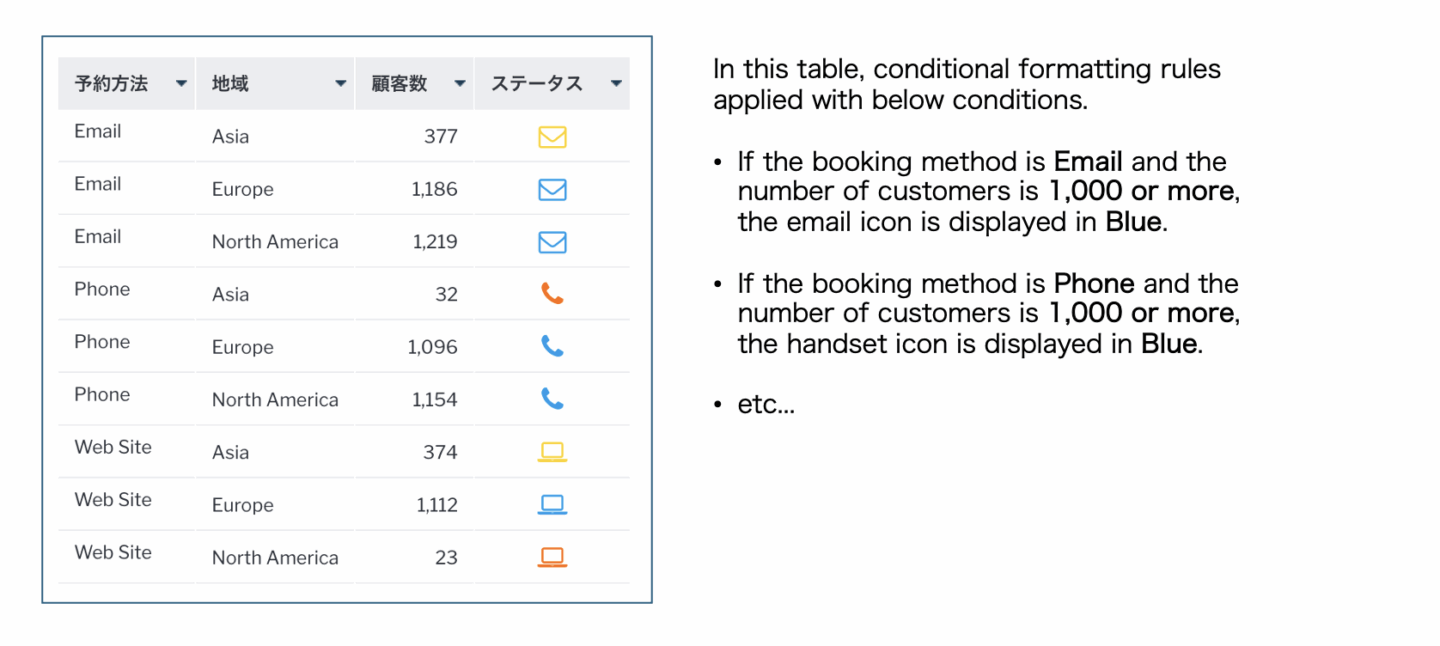This screenshot has height=646, width=1440.
Task: Open the 地域 column dropdown arrow
Action: [x=341, y=84]
